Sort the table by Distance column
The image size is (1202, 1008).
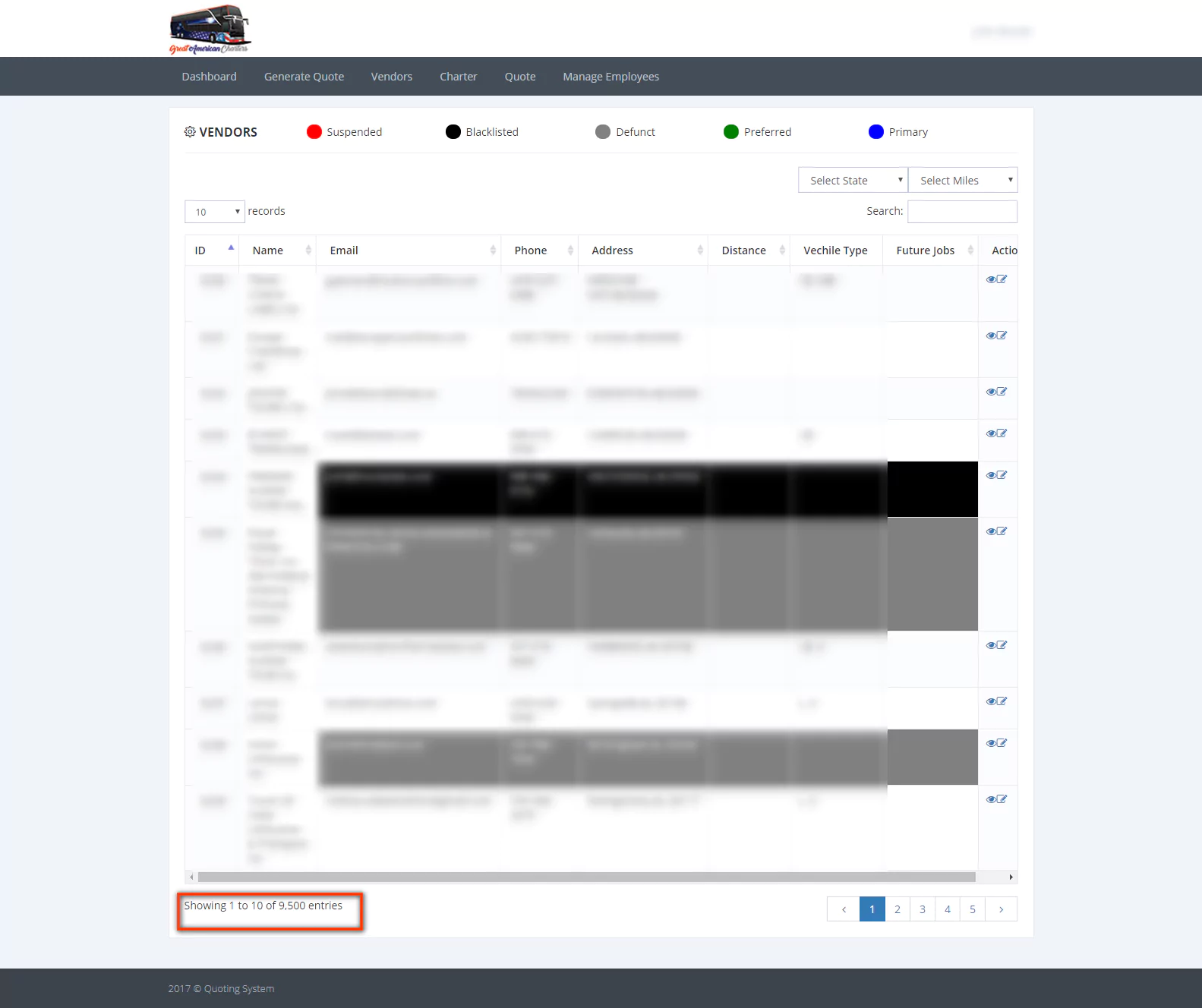pyautogui.click(x=749, y=250)
